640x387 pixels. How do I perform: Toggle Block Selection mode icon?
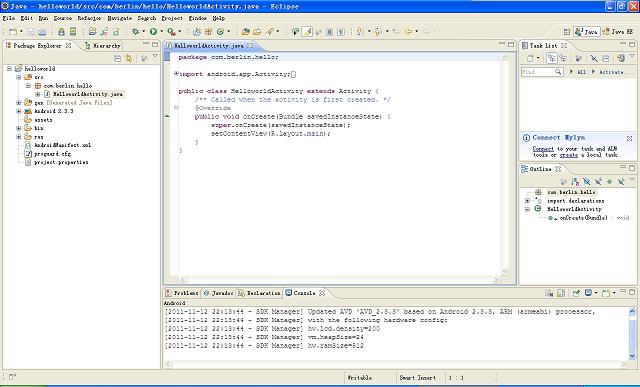click(x=330, y=31)
